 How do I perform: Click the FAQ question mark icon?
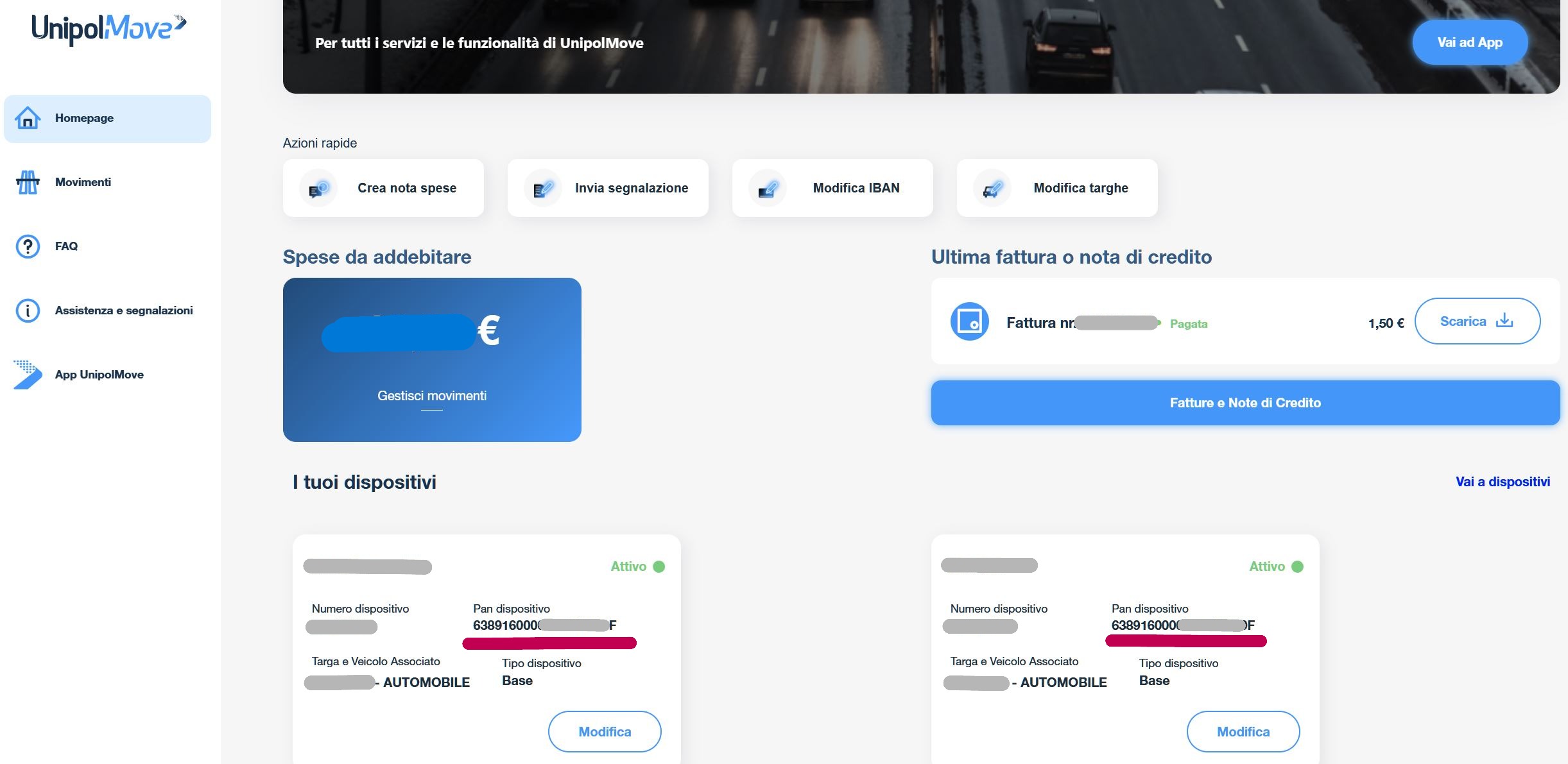point(28,246)
